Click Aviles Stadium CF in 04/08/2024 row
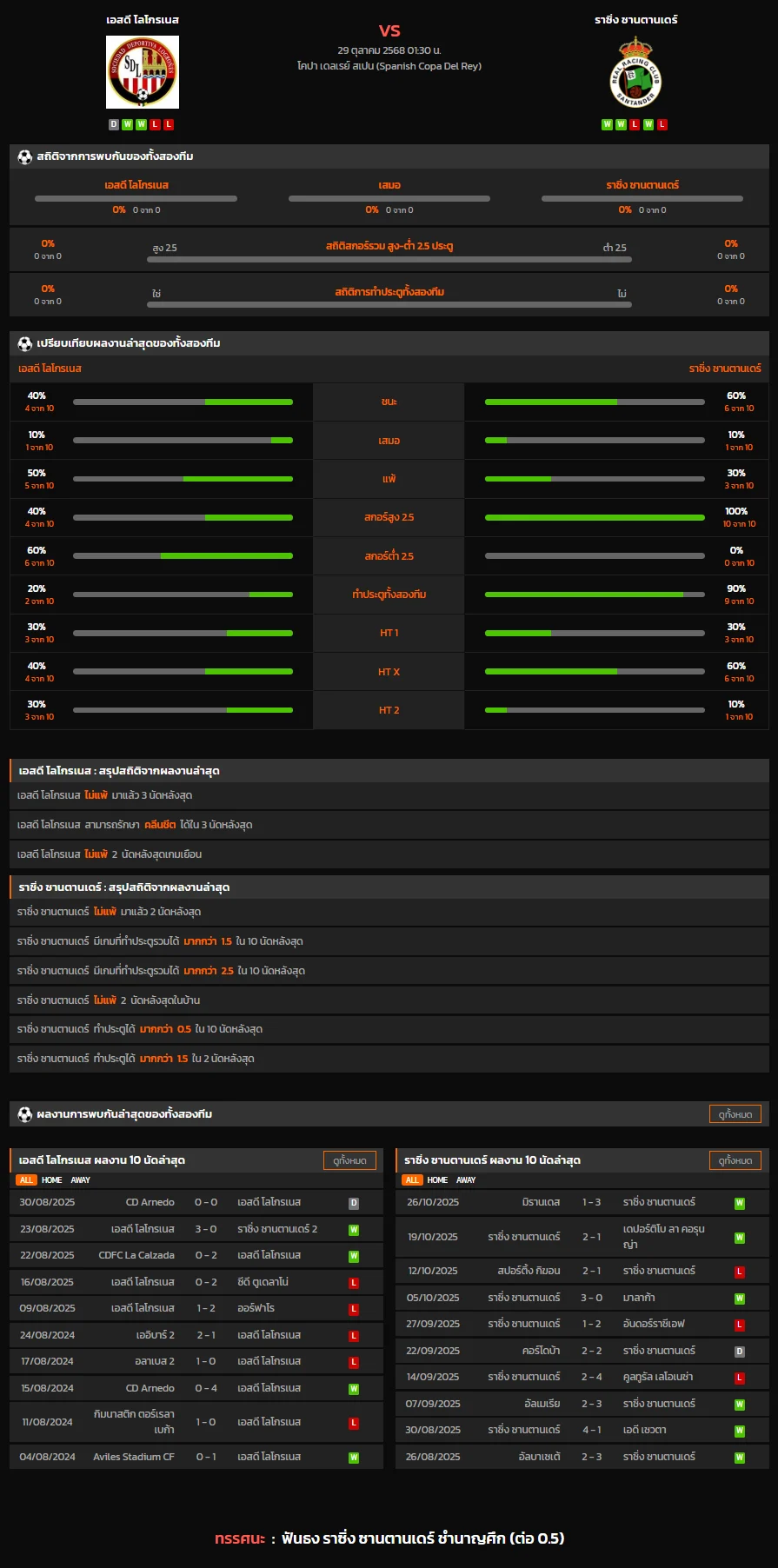The image size is (778, 1568). (x=134, y=1457)
